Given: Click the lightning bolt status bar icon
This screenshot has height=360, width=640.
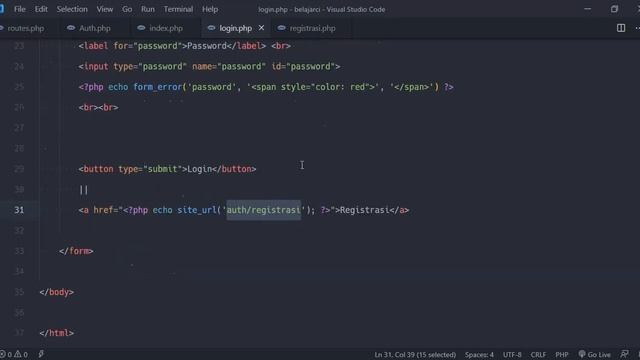Looking at the screenshot, I should point(41,354).
